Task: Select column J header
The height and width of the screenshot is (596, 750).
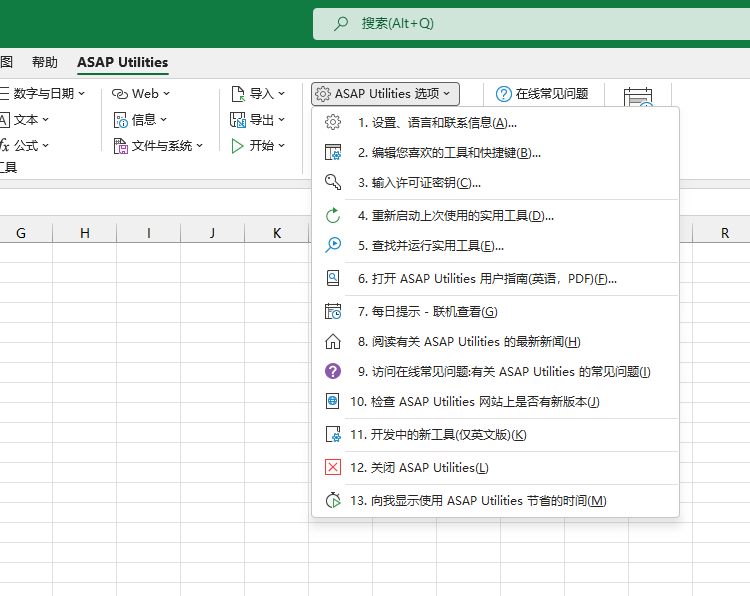Action: click(x=212, y=233)
